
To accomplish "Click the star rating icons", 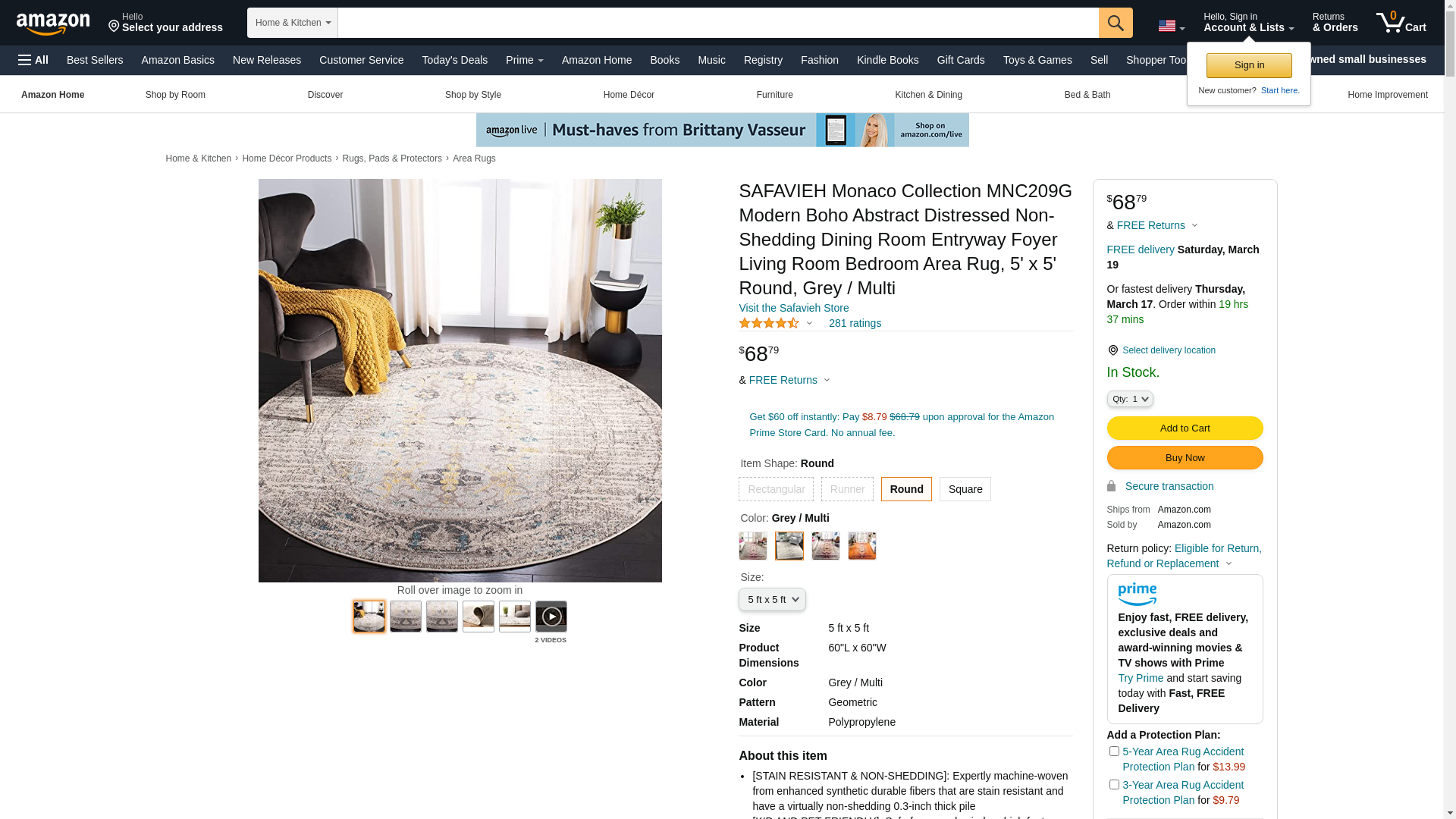I will (769, 323).
